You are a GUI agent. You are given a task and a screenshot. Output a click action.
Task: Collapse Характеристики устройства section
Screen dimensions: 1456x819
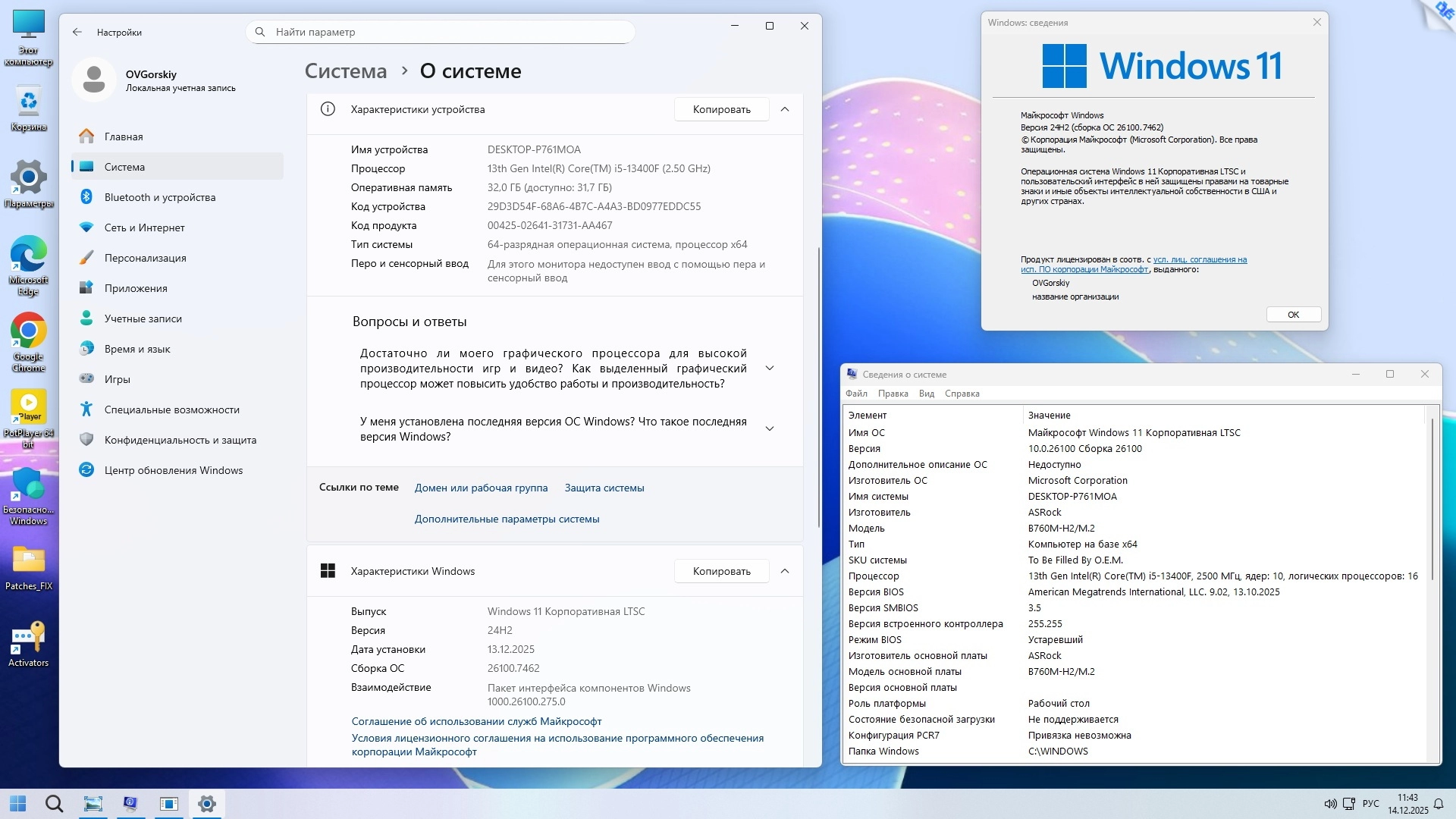click(785, 109)
